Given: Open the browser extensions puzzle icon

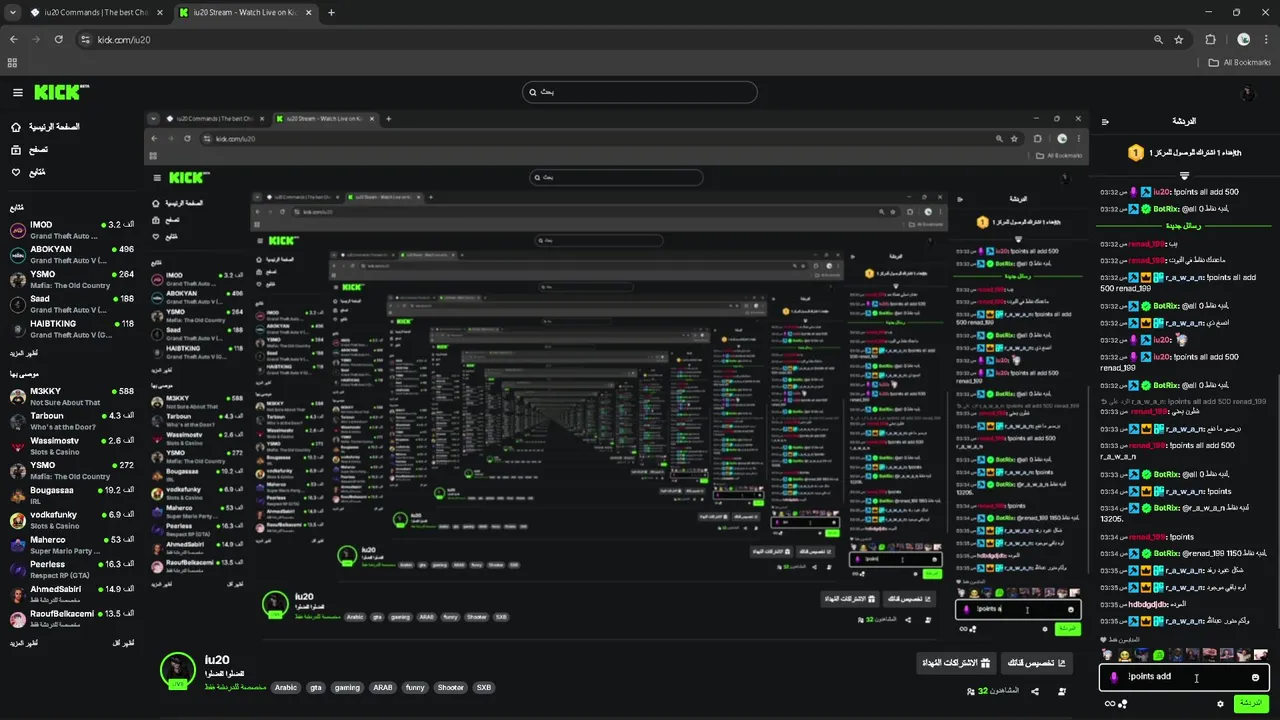Looking at the screenshot, I should pyautogui.click(x=1211, y=40).
